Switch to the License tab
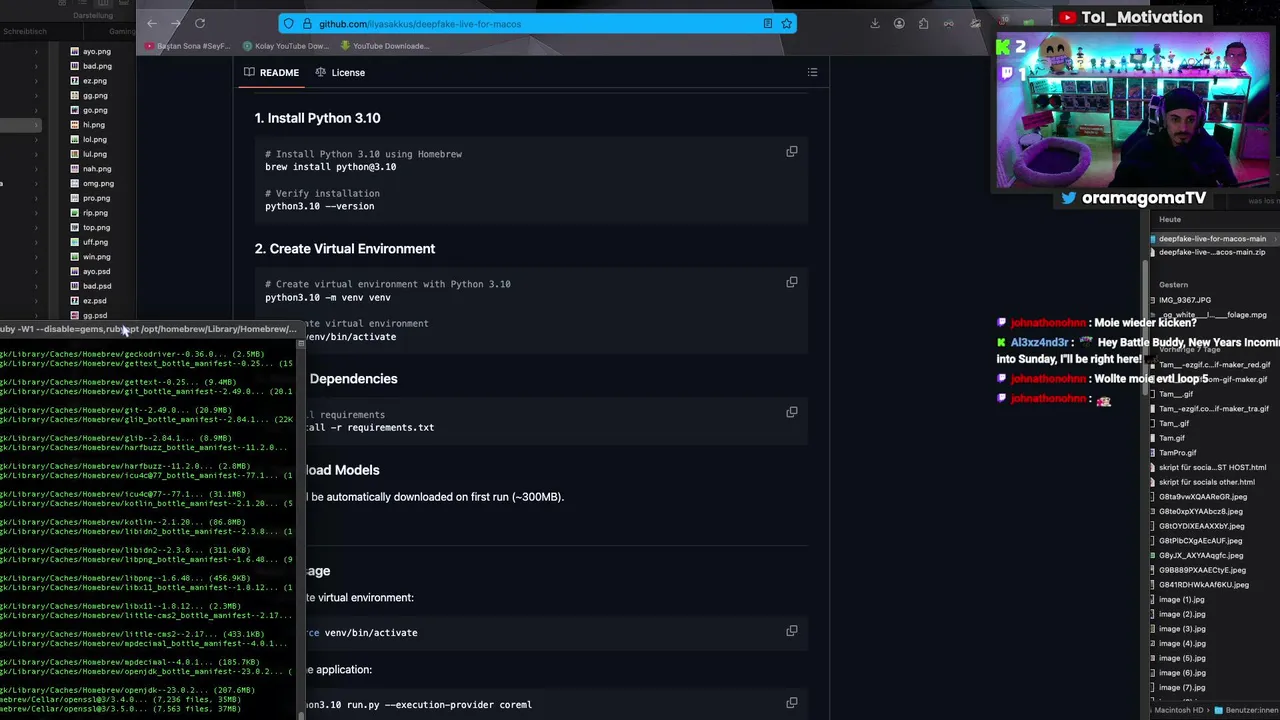The image size is (1280, 720). 340,72
